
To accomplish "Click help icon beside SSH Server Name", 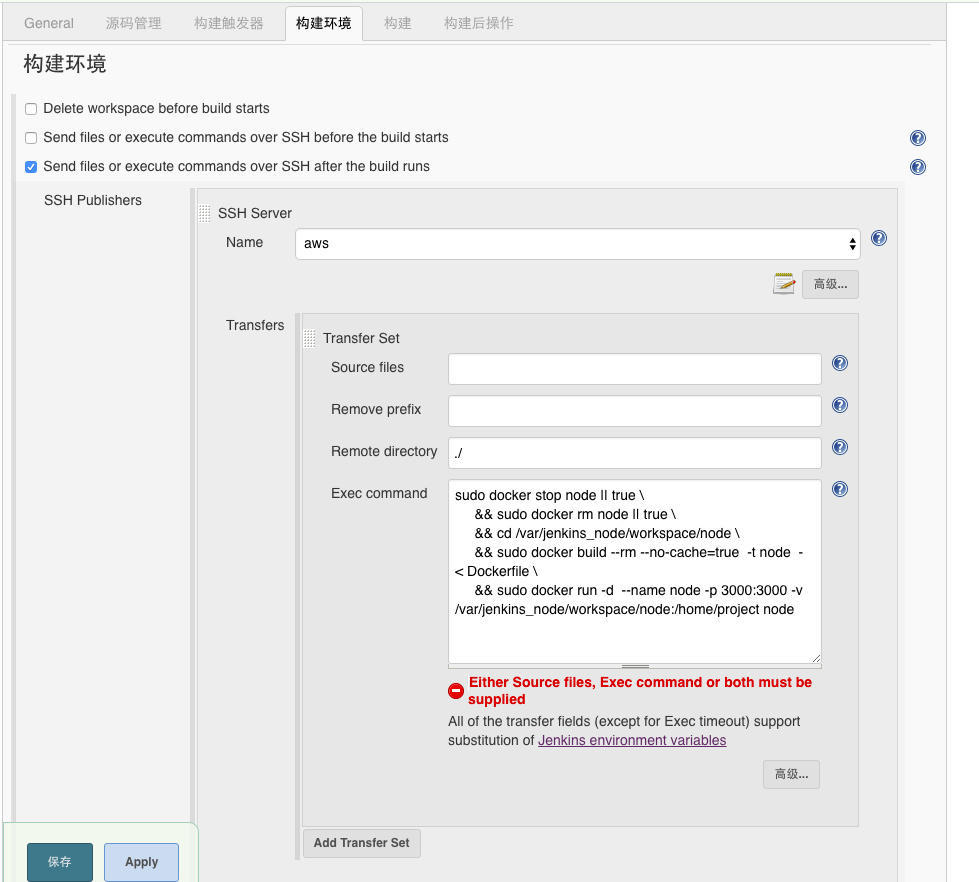I will [x=878, y=238].
